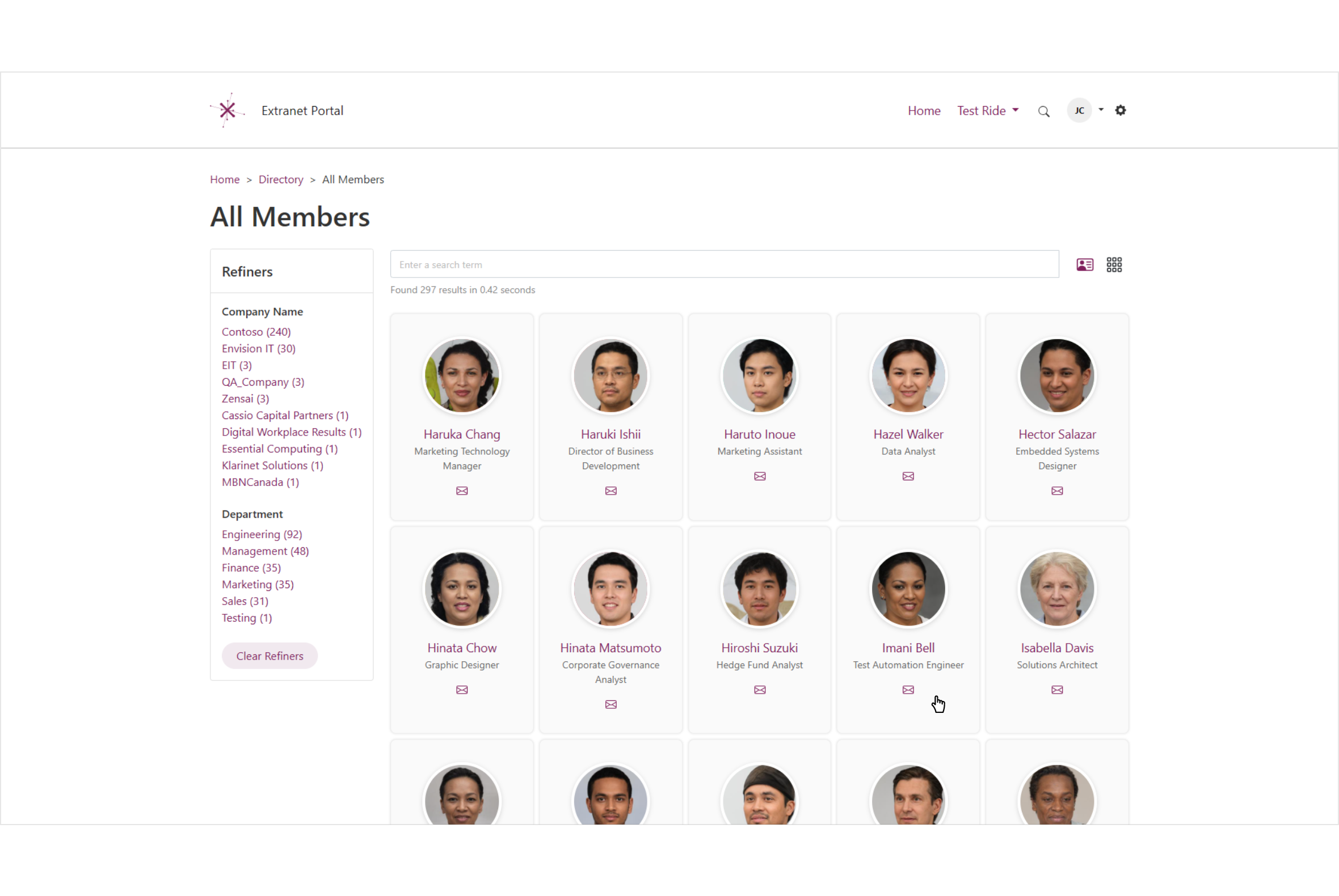Email Imani Bell via envelope icon

[908, 690]
